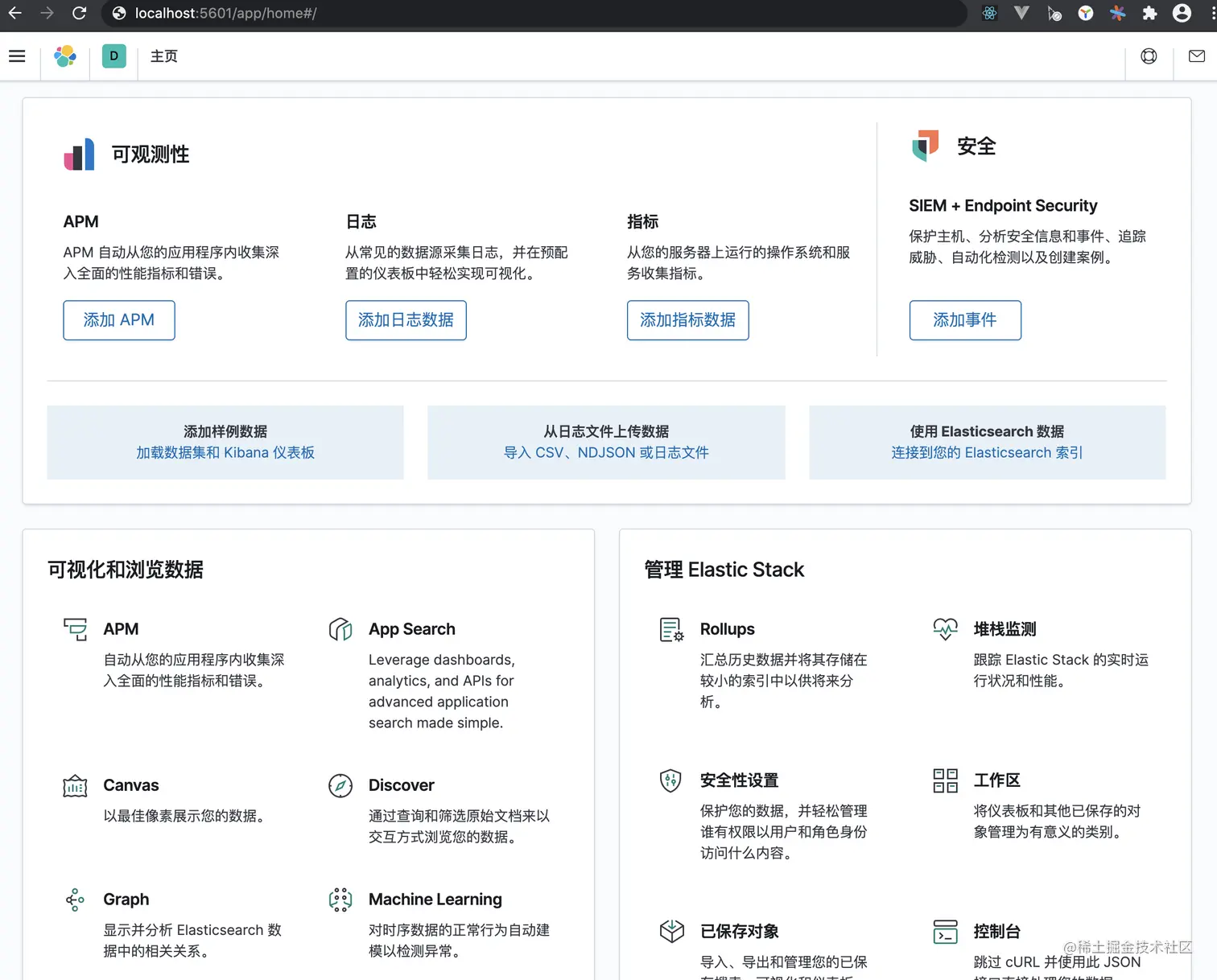Open the 堆栈监测 title
This screenshot has height=980, width=1217.
tap(1005, 629)
